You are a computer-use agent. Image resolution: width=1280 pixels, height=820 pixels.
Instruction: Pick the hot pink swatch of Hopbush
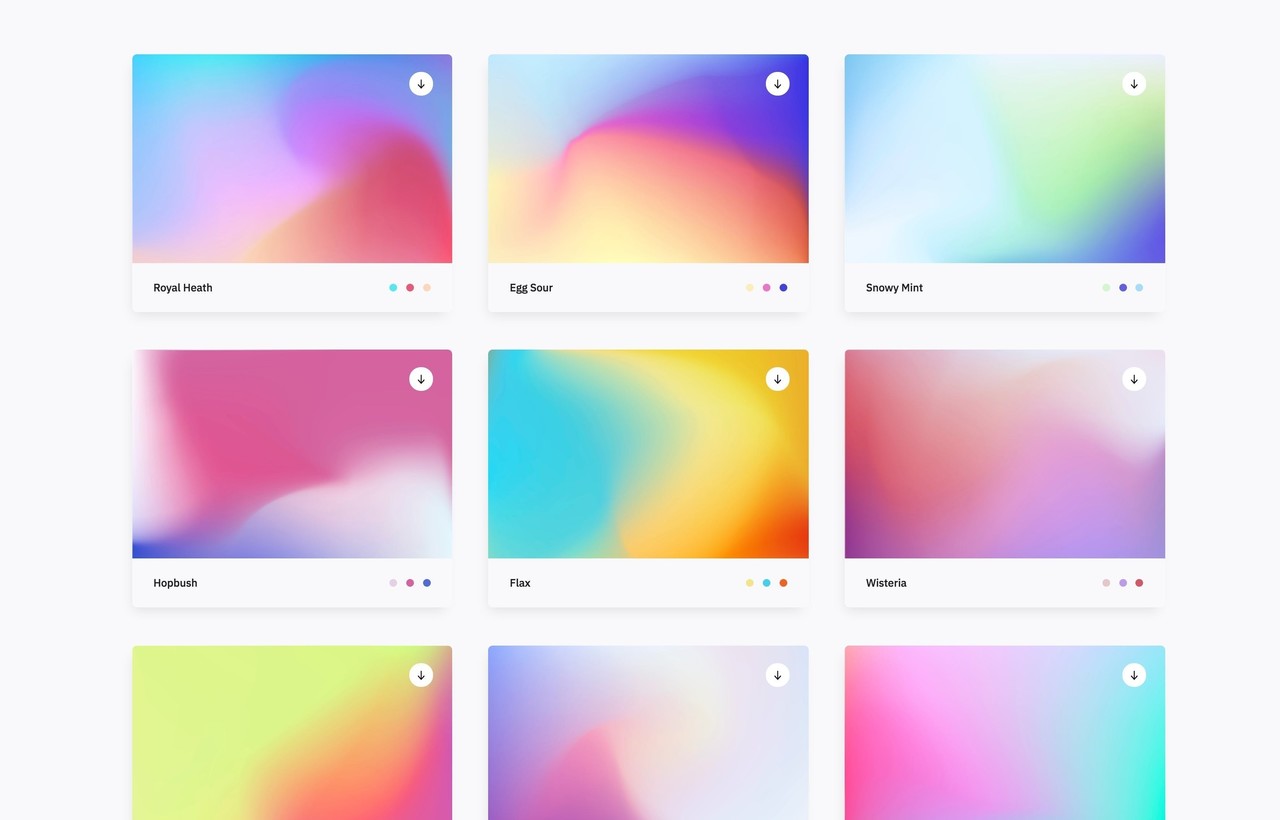tap(410, 583)
